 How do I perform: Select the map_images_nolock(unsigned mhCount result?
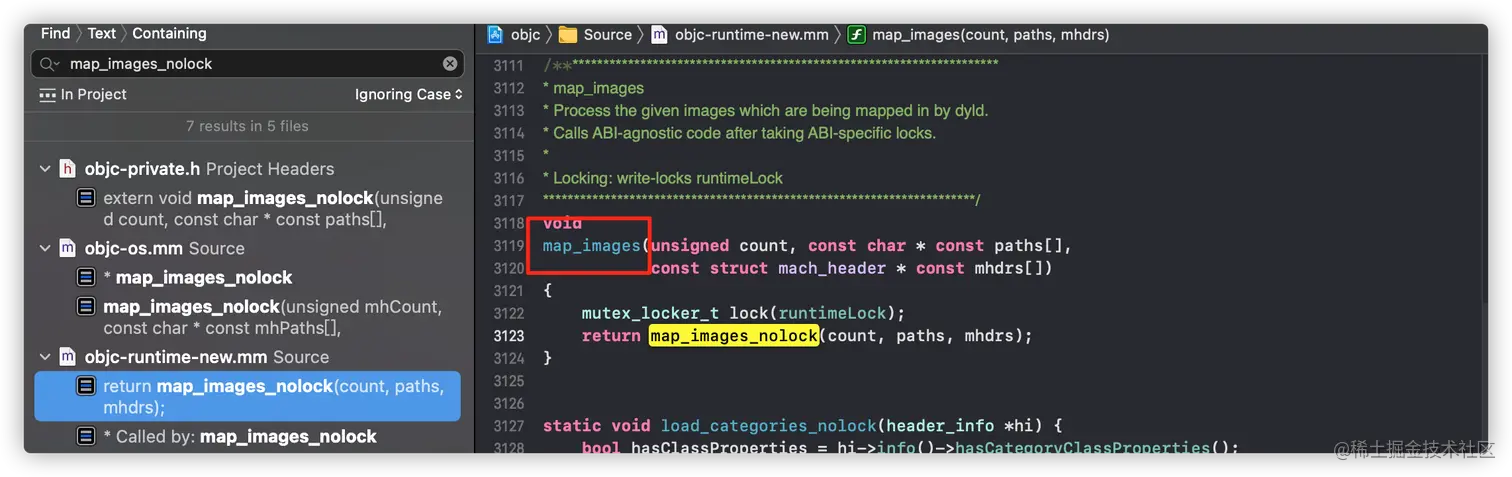pos(273,317)
